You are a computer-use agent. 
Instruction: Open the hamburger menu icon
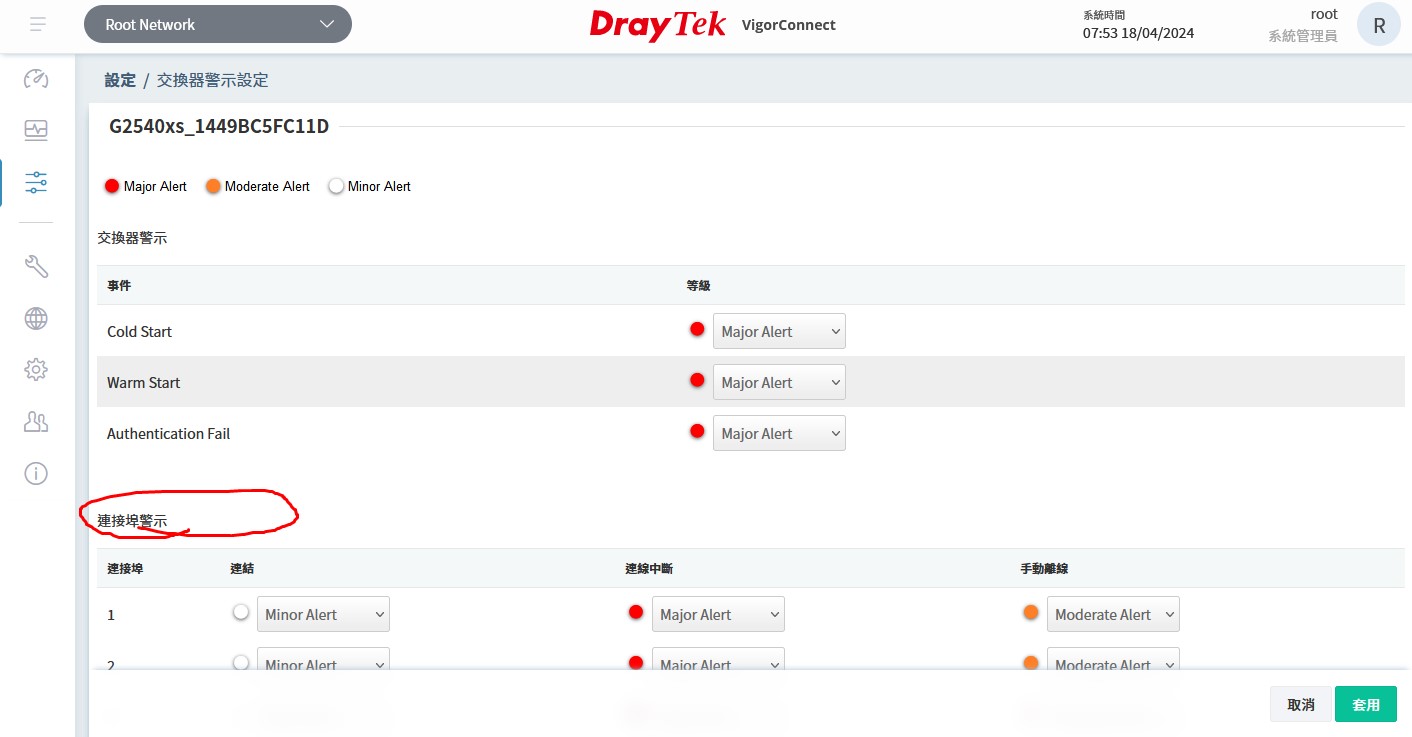(x=38, y=24)
